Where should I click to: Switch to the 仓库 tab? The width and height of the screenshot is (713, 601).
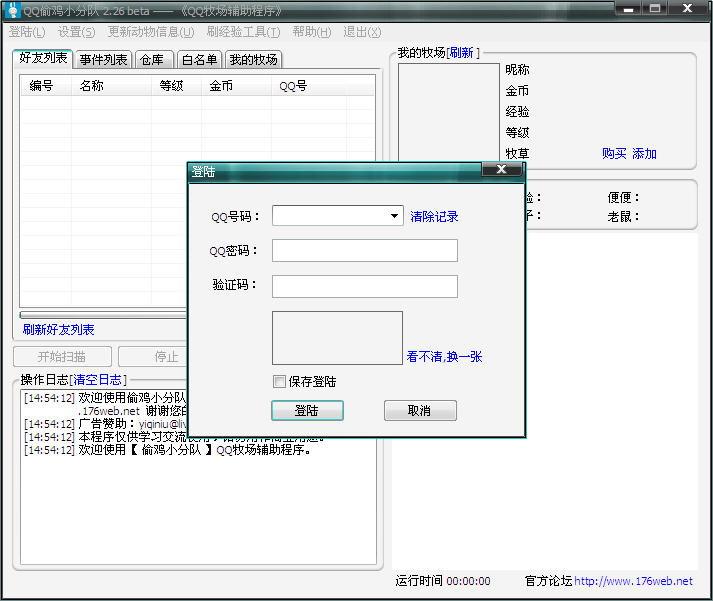pos(152,60)
